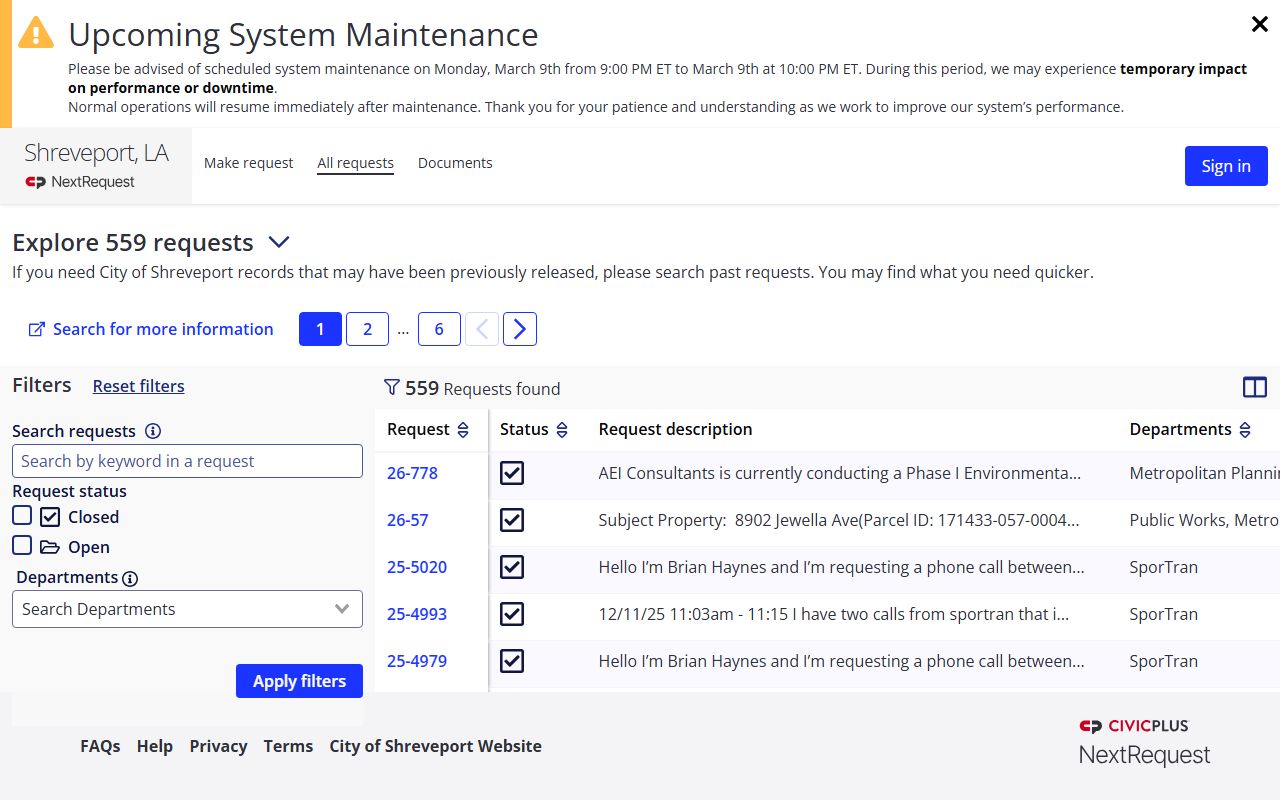The width and height of the screenshot is (1280, 800).
Task: Switch to the Documents tab
Action: (455, 163)
